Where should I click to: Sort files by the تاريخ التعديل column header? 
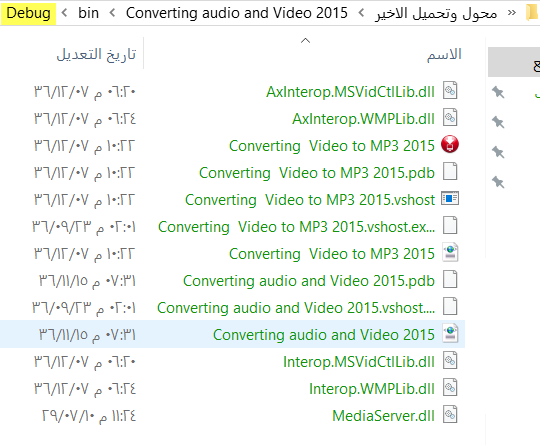coord(96,54)
